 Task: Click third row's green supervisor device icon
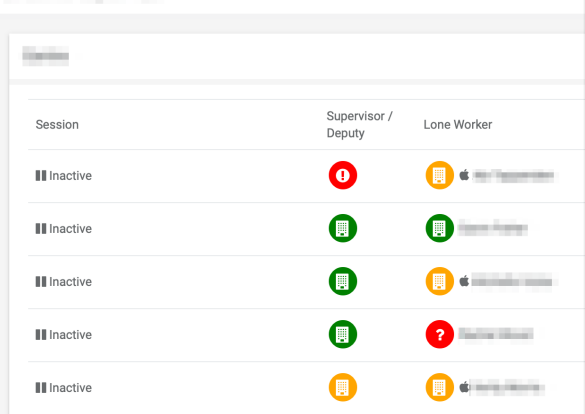(342, 281)
